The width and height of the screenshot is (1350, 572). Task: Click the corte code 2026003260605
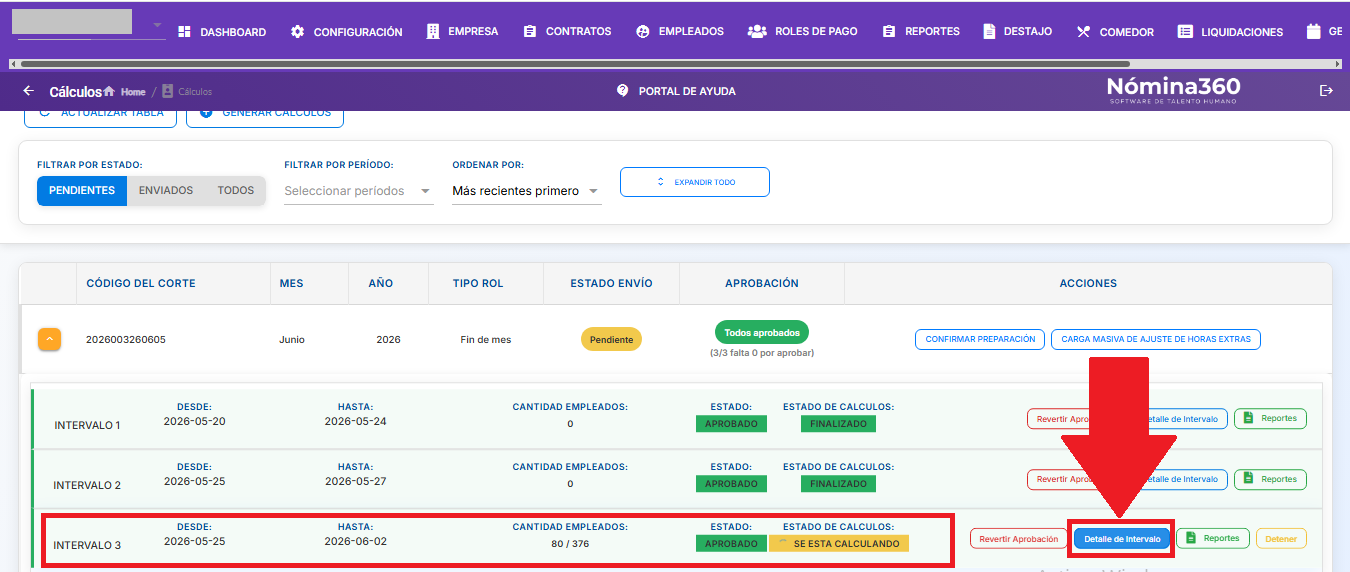pos(126,339)
